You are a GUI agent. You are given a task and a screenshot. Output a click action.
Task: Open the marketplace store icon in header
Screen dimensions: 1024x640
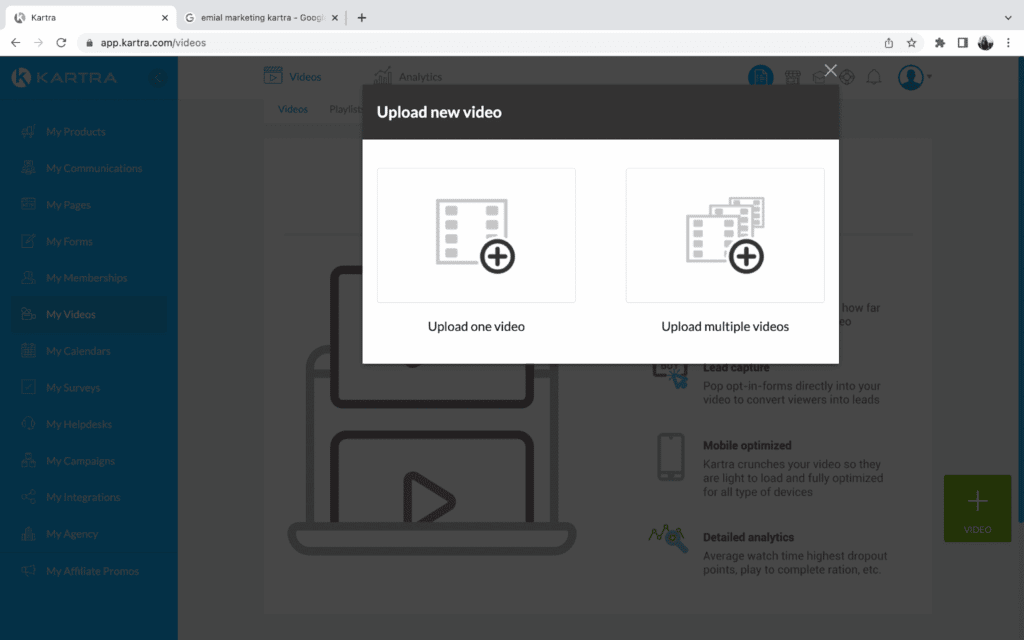click(793, 78)
